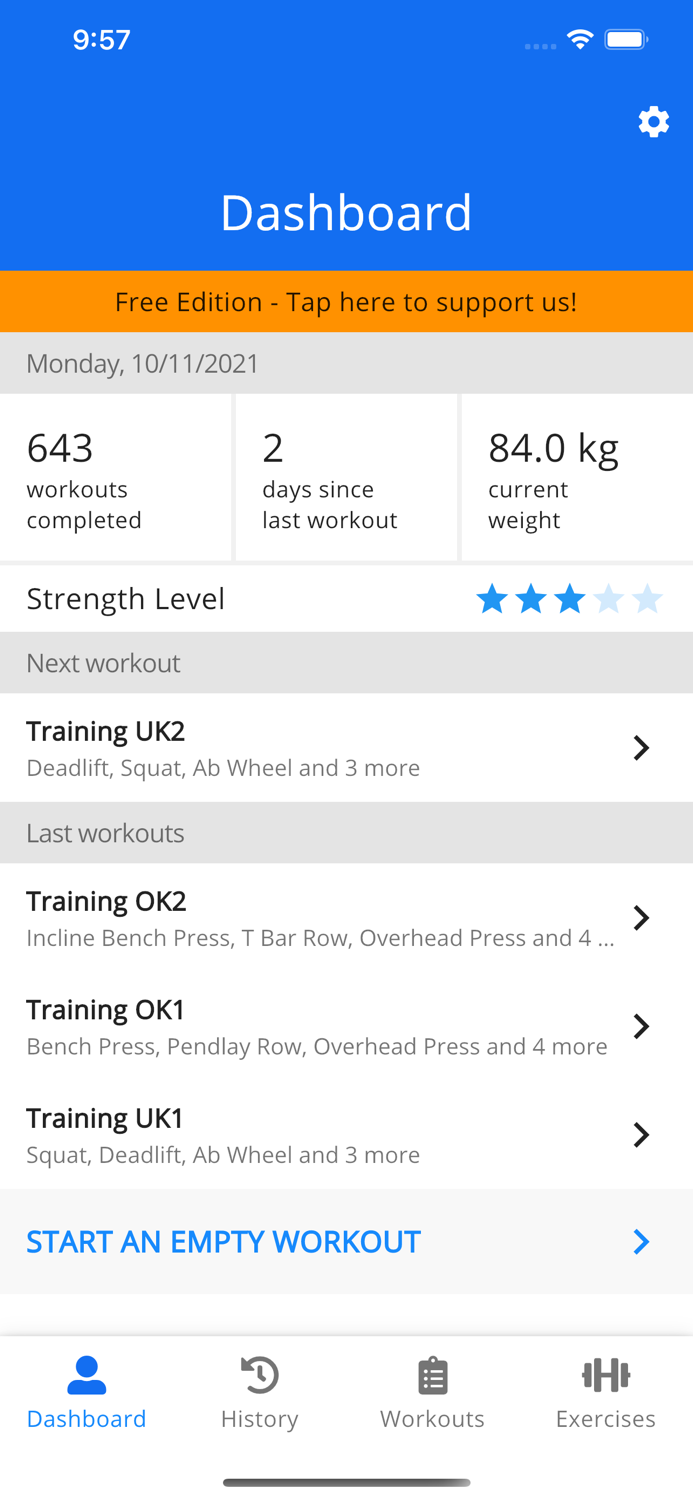Expand Training UK1 details
The image size is (693, 1500).
[x=640, y=1134]
